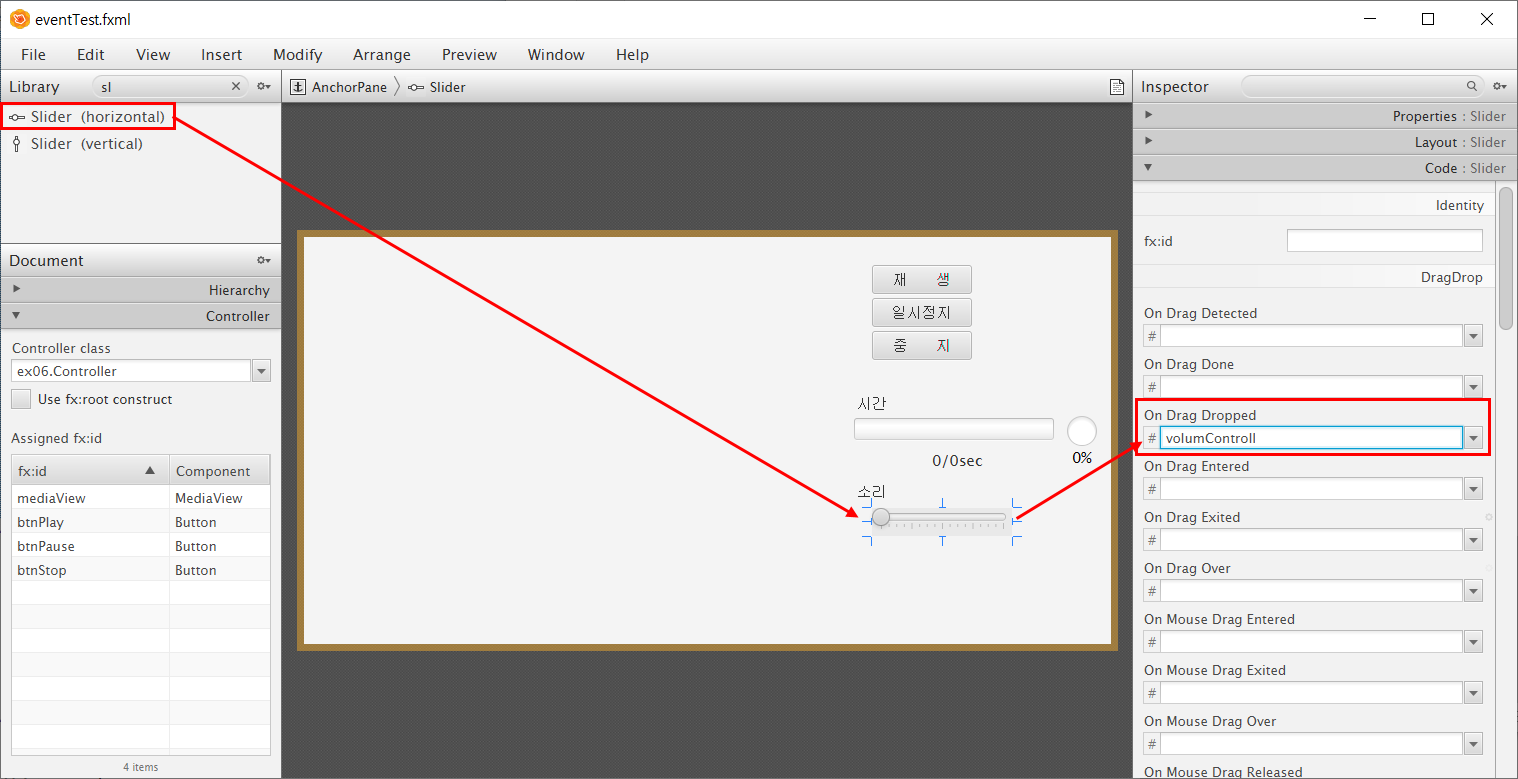Click the circular progress indicator
This screenshot has width=1518, height=779.
coord(1082,431)
